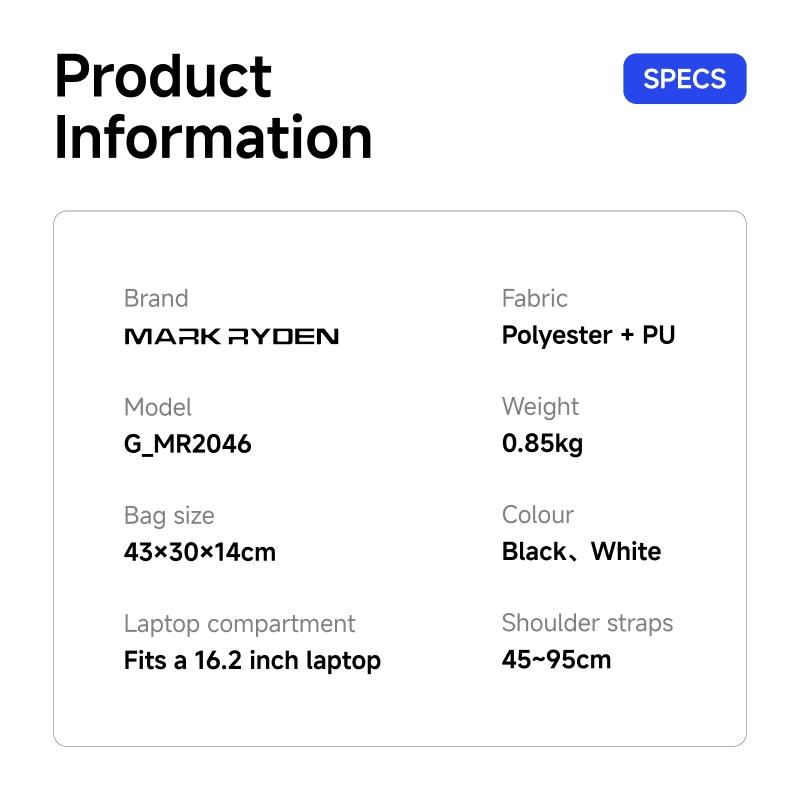The height and width of the screenshot is (800, 800).
Task: Select the Fits a 16.2 inch laptop text
Action: tap(253, 661)
